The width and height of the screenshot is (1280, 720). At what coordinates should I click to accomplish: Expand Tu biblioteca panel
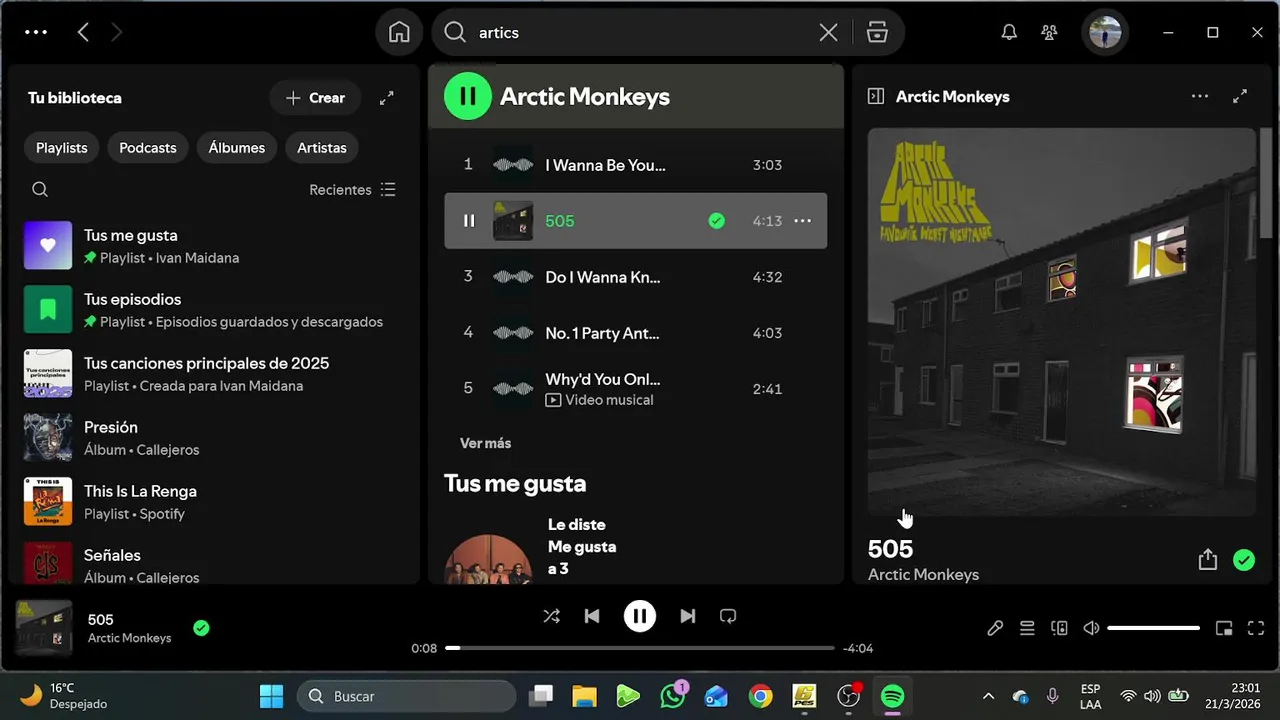pyautogui.click(x=386, y=97)
